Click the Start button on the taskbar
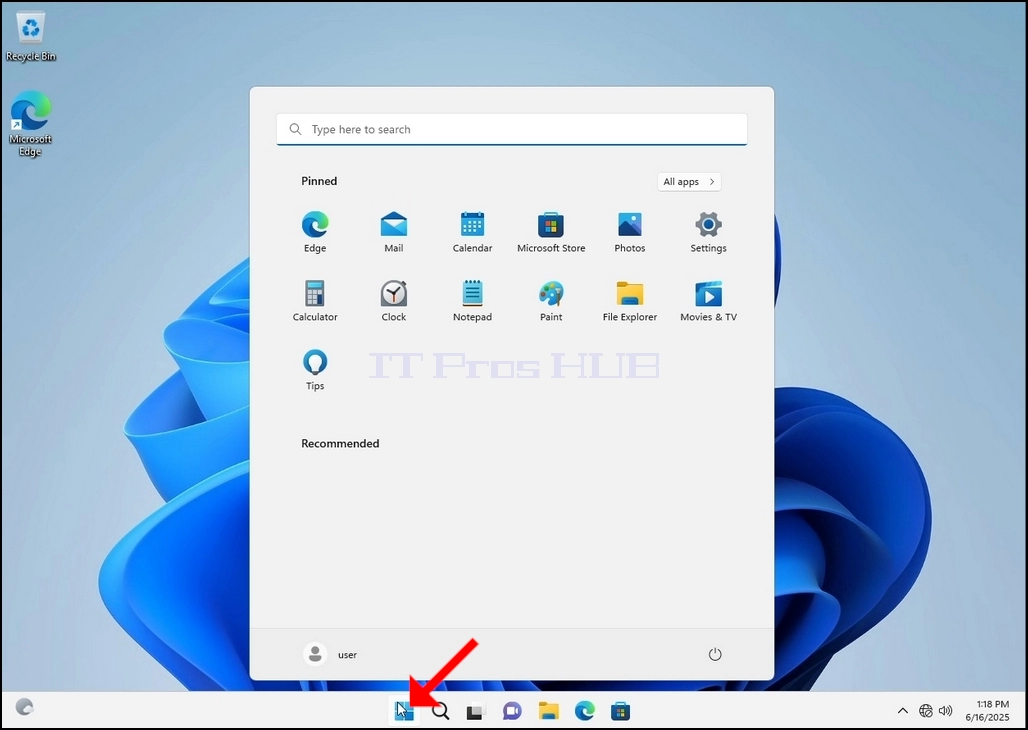Screen dimensions: 1028x730 tap(404, 710)
